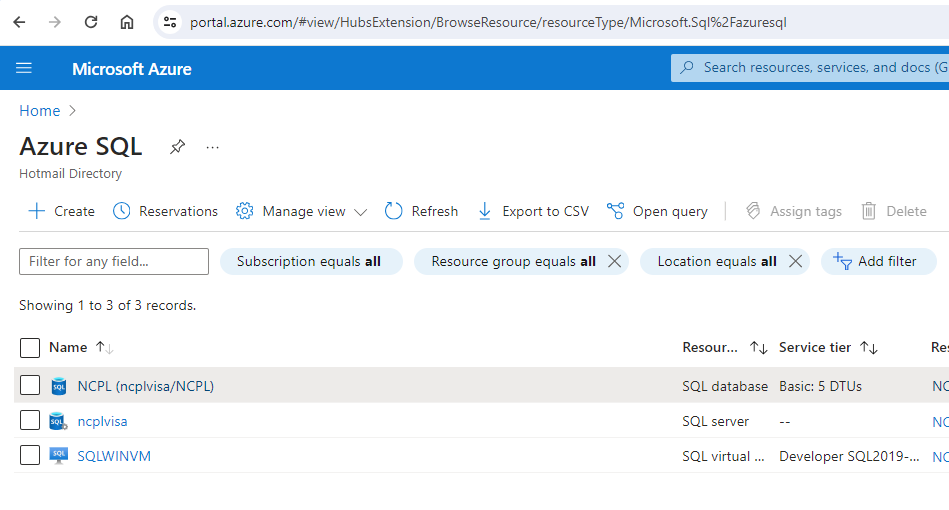949x510 pixels.
Task: Focus the Filter for any field box
Action: click(x=114, y=261)
